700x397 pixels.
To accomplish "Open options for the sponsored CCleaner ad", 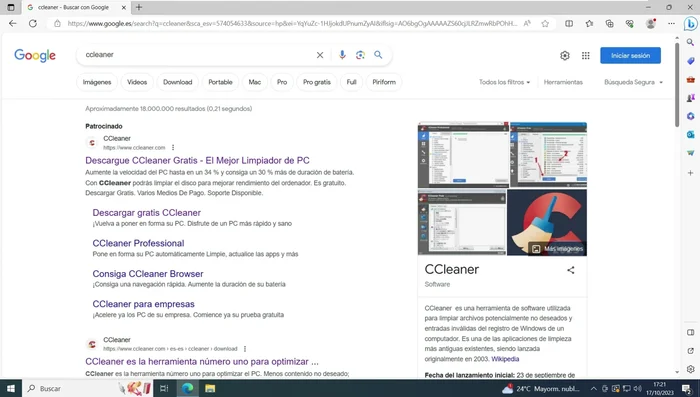I will [x=173, y=147].
